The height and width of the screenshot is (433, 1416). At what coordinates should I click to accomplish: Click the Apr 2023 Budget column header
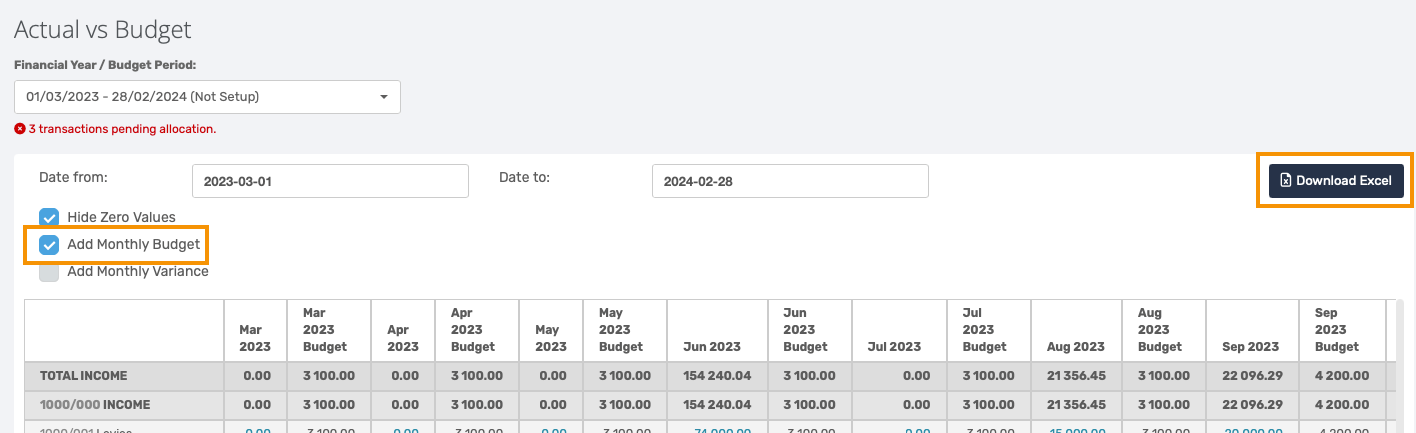click(x=477, y=330)
